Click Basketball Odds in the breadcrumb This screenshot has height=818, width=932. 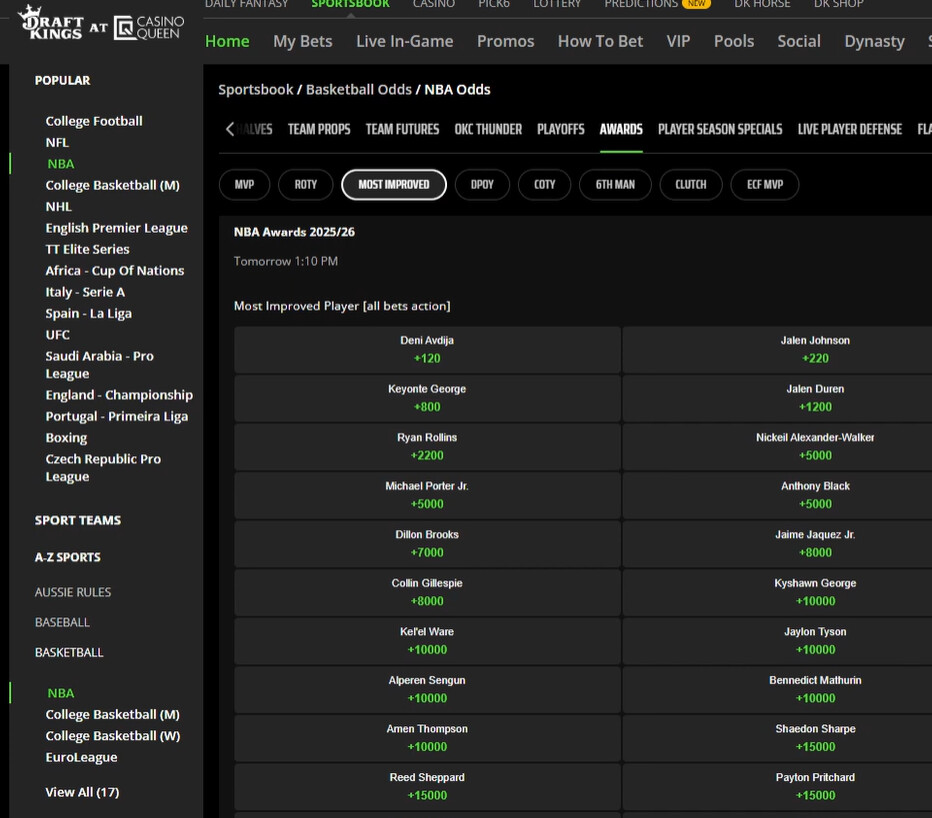click(358, 89)
